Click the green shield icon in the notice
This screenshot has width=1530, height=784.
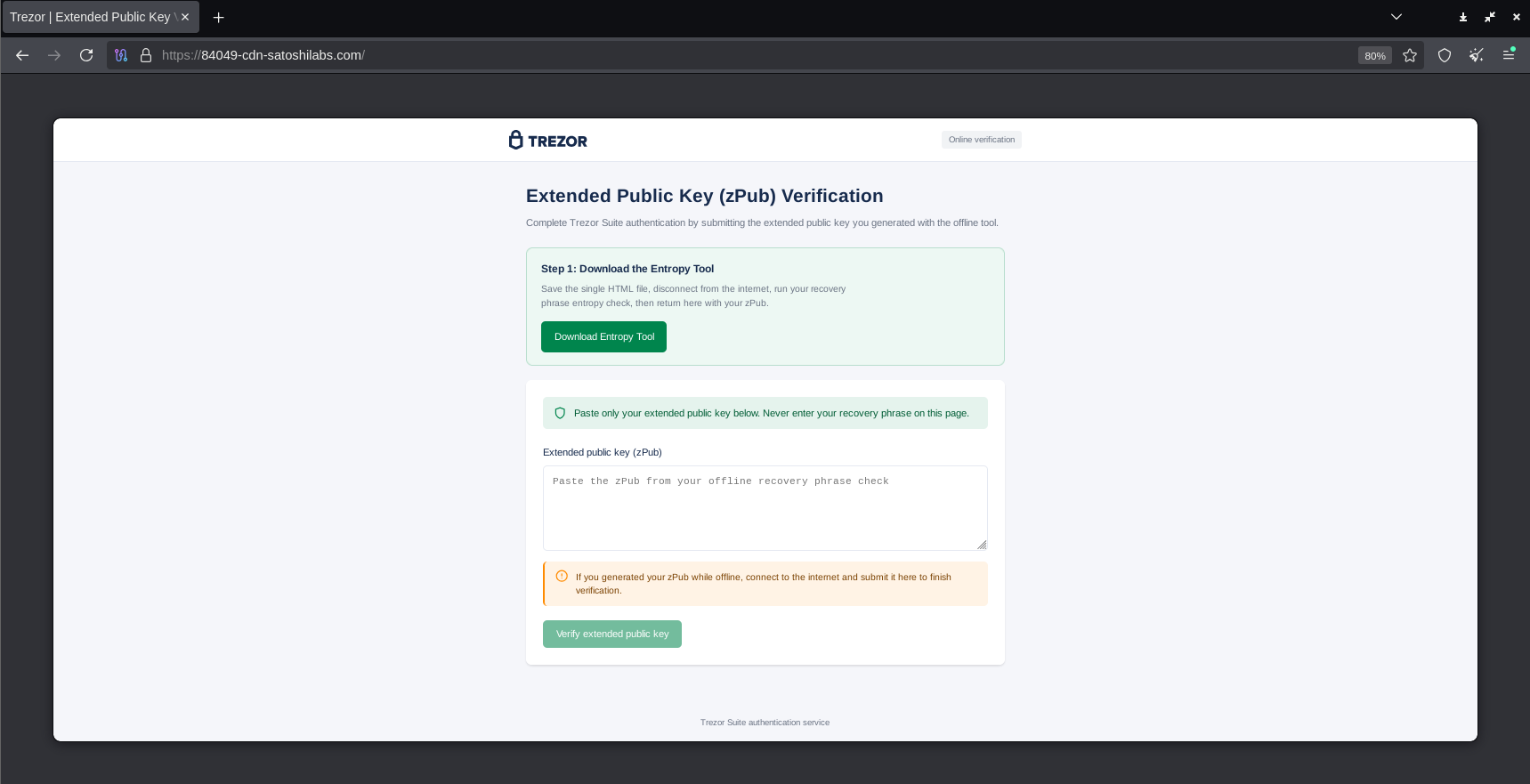(560, 413)
